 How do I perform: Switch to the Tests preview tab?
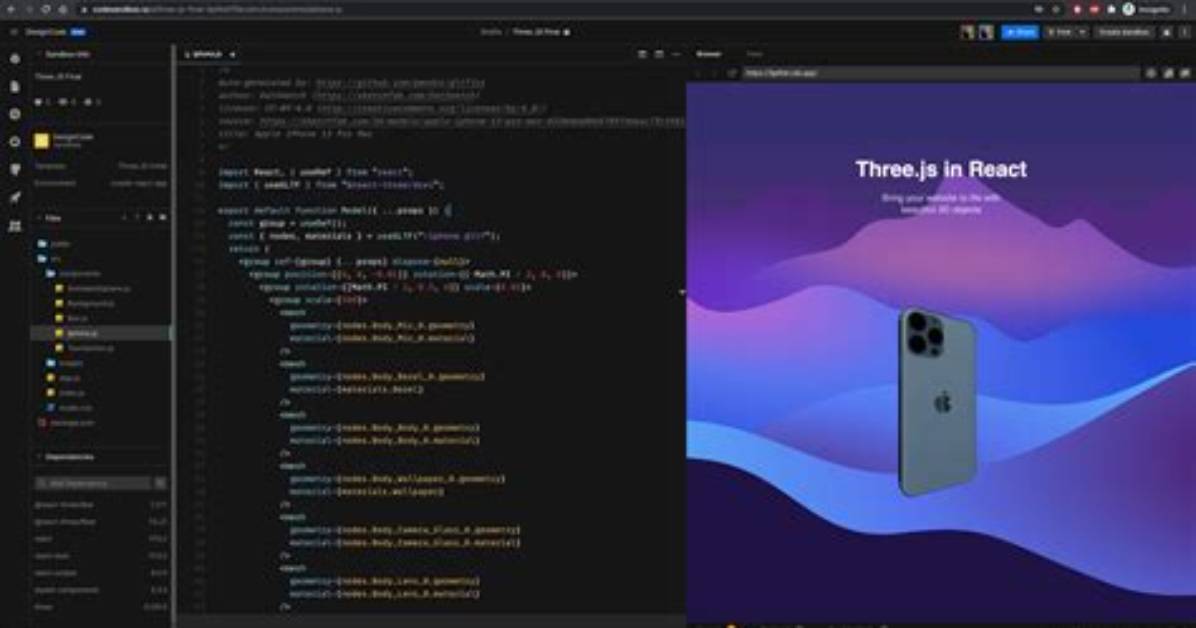tap(754, 54)
